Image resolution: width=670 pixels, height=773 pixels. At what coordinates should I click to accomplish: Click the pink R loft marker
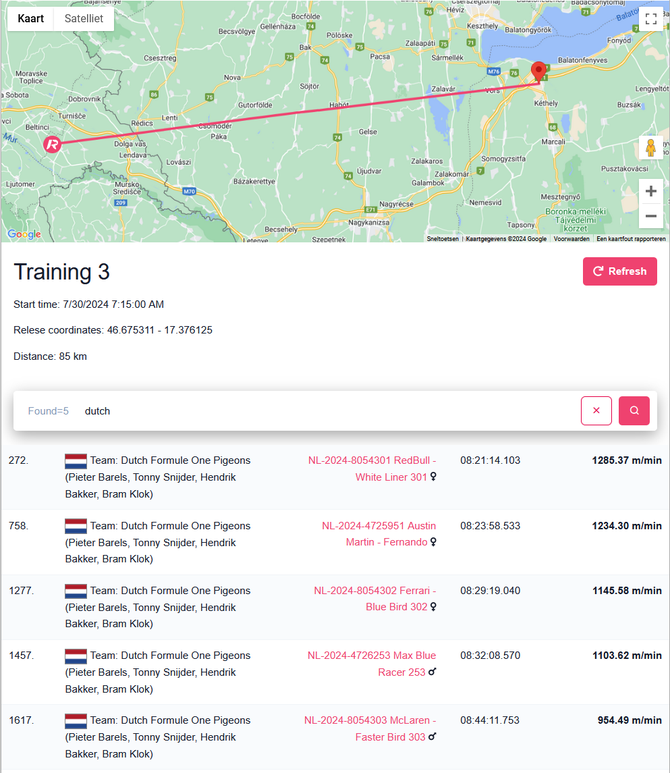tap(52, 144)
